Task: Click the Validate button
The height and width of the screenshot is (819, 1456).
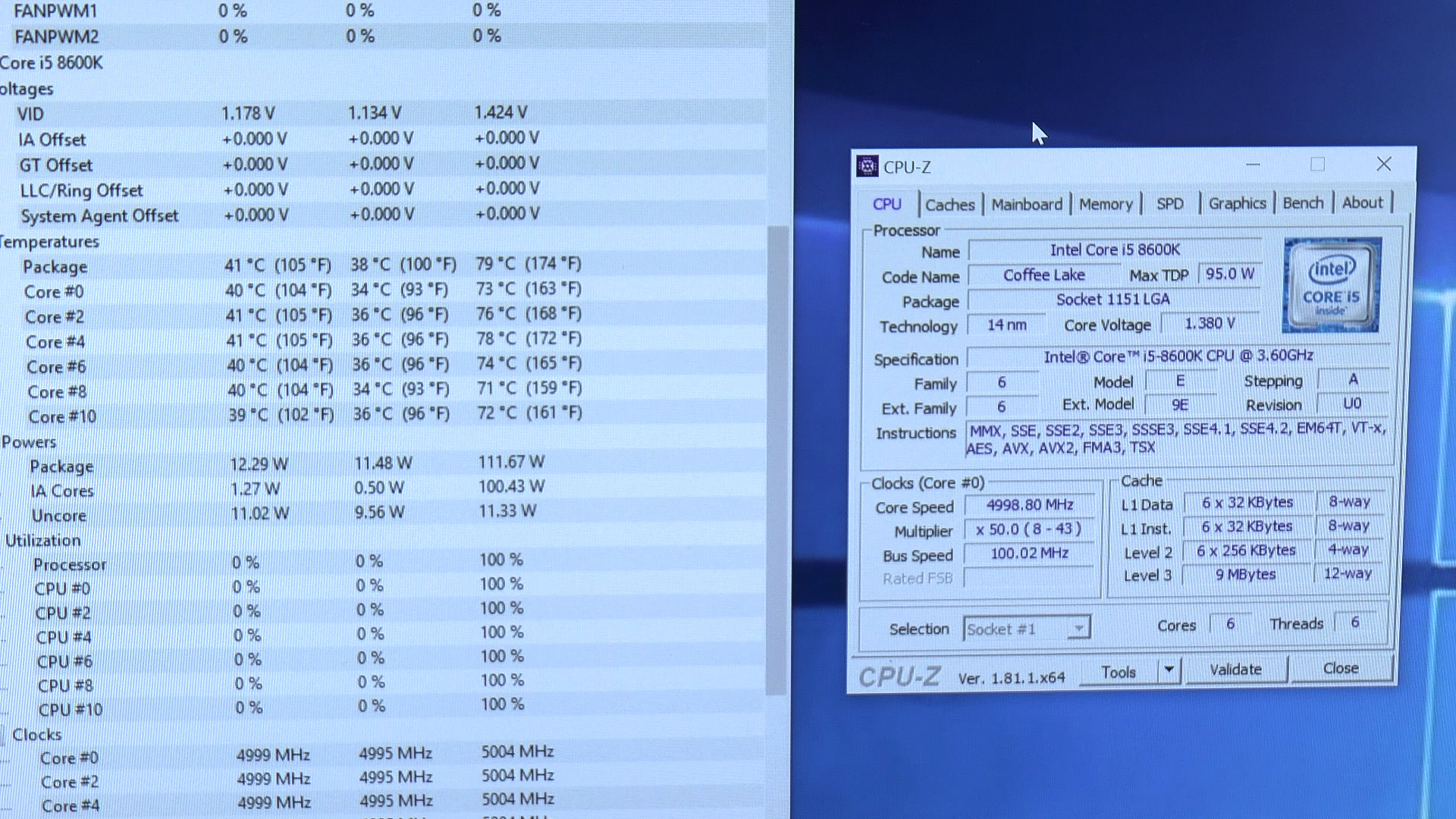Action: pyautogui.click(x=1236, y=670)
